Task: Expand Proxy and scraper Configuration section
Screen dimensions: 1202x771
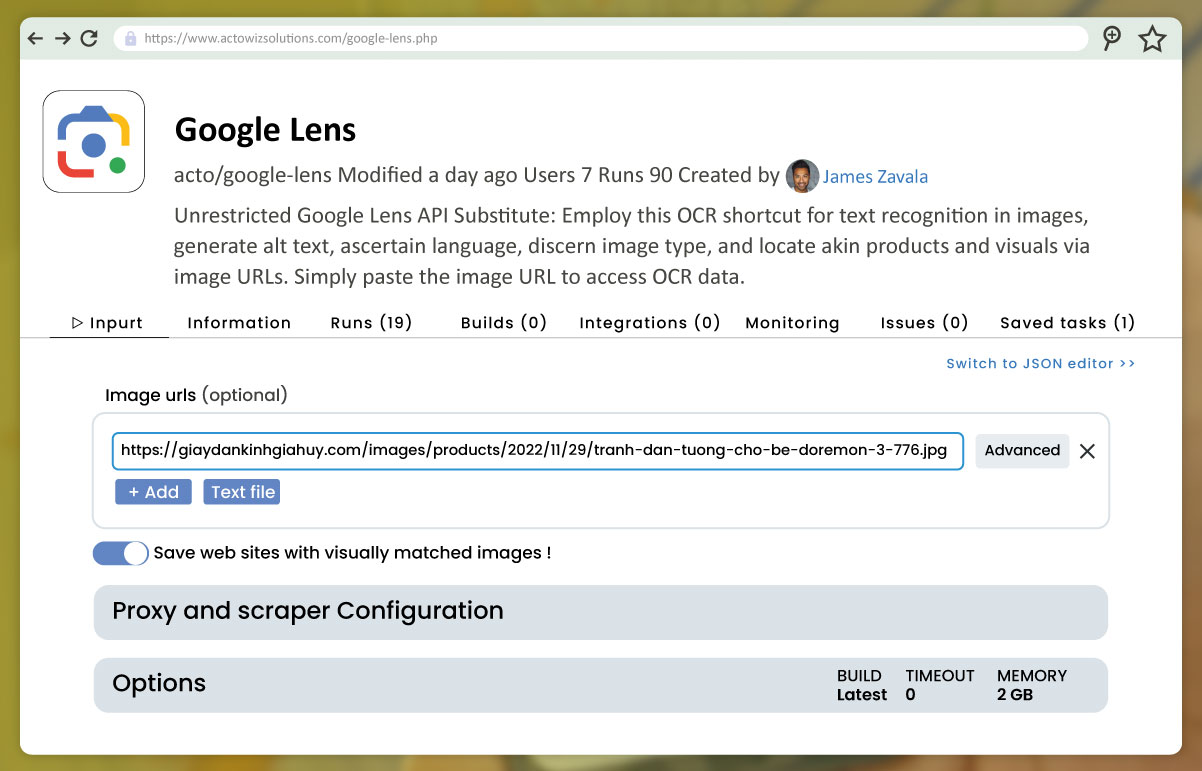Action: point(600,612)
